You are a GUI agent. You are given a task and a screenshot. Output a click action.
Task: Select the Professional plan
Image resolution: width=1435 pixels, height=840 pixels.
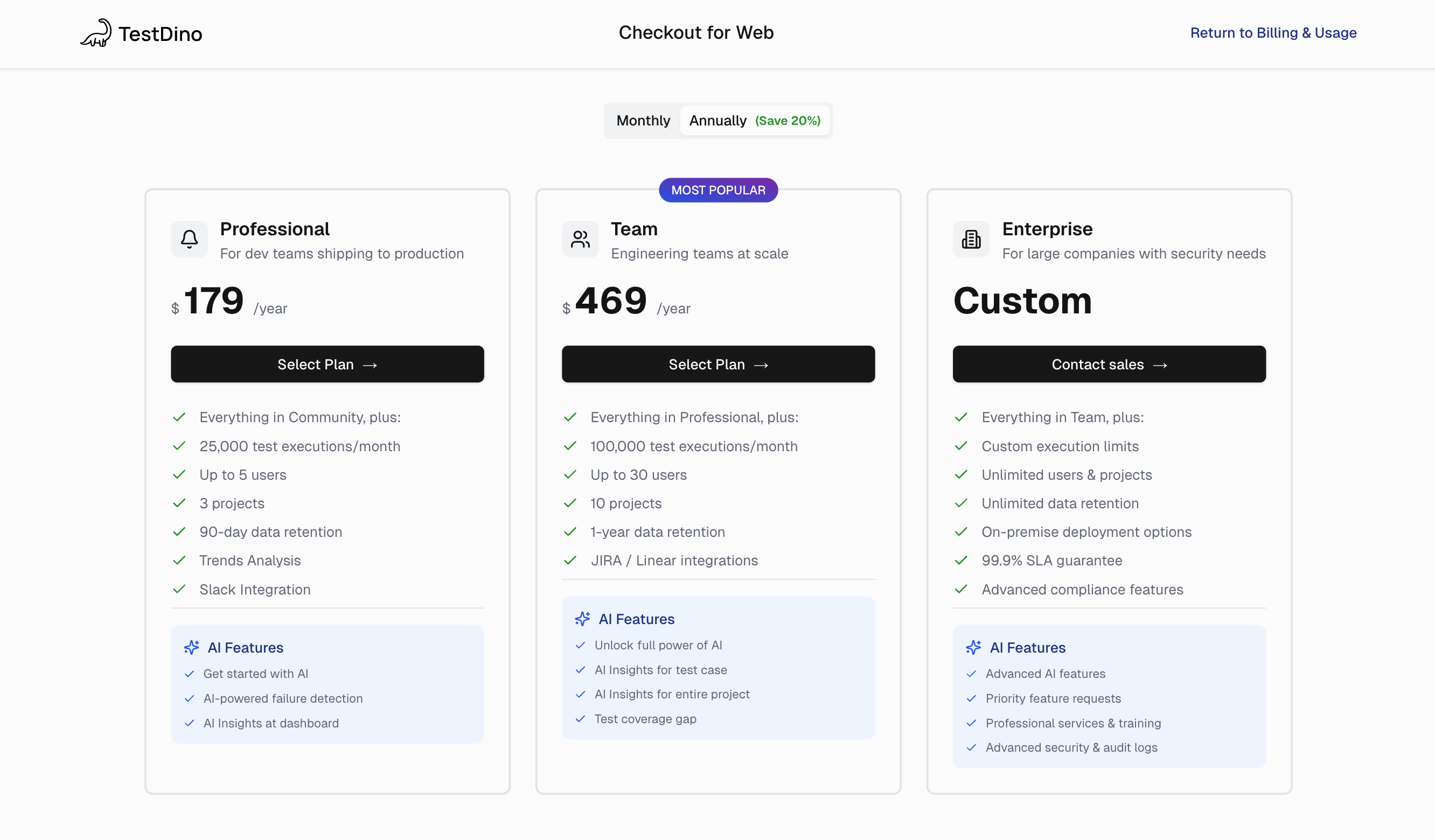point(327,364)
